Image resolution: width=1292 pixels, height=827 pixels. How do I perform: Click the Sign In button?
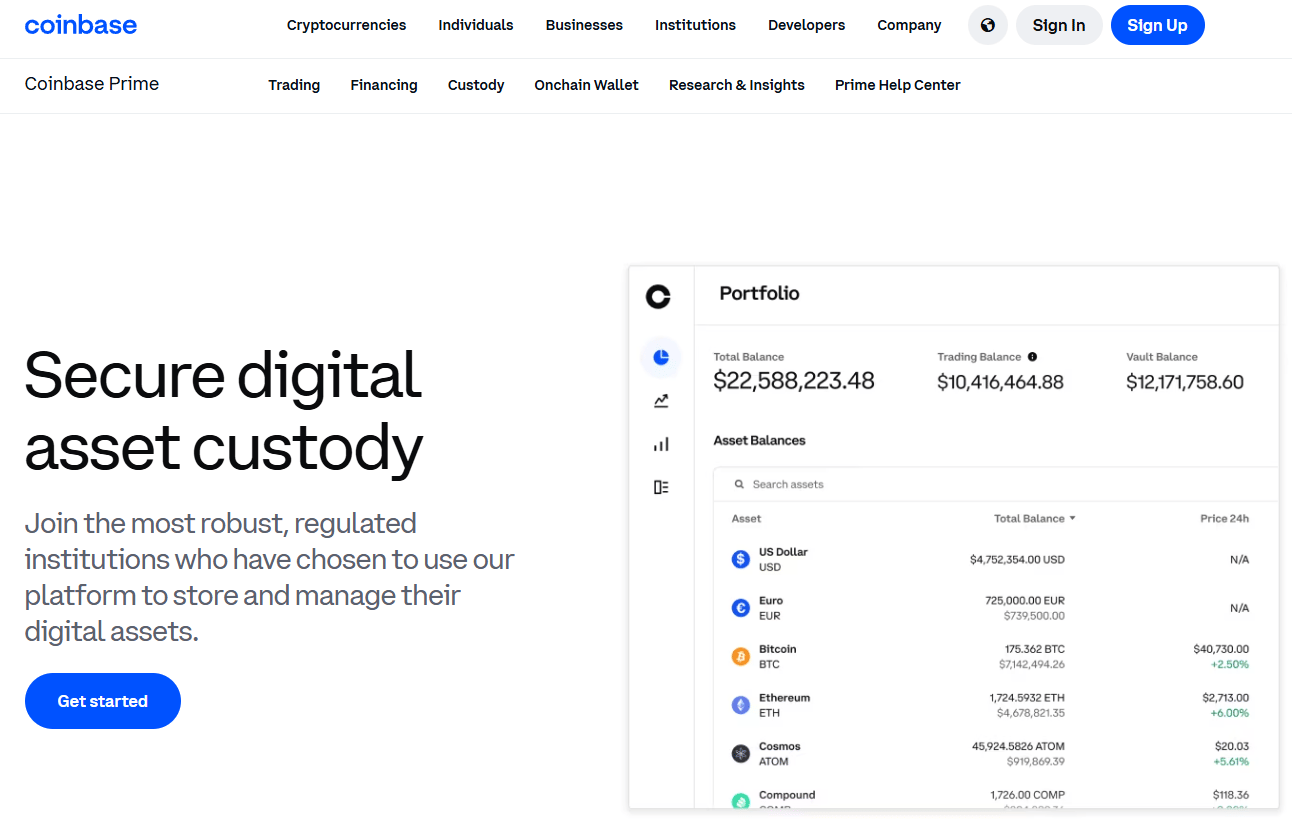pos(1059,25)
